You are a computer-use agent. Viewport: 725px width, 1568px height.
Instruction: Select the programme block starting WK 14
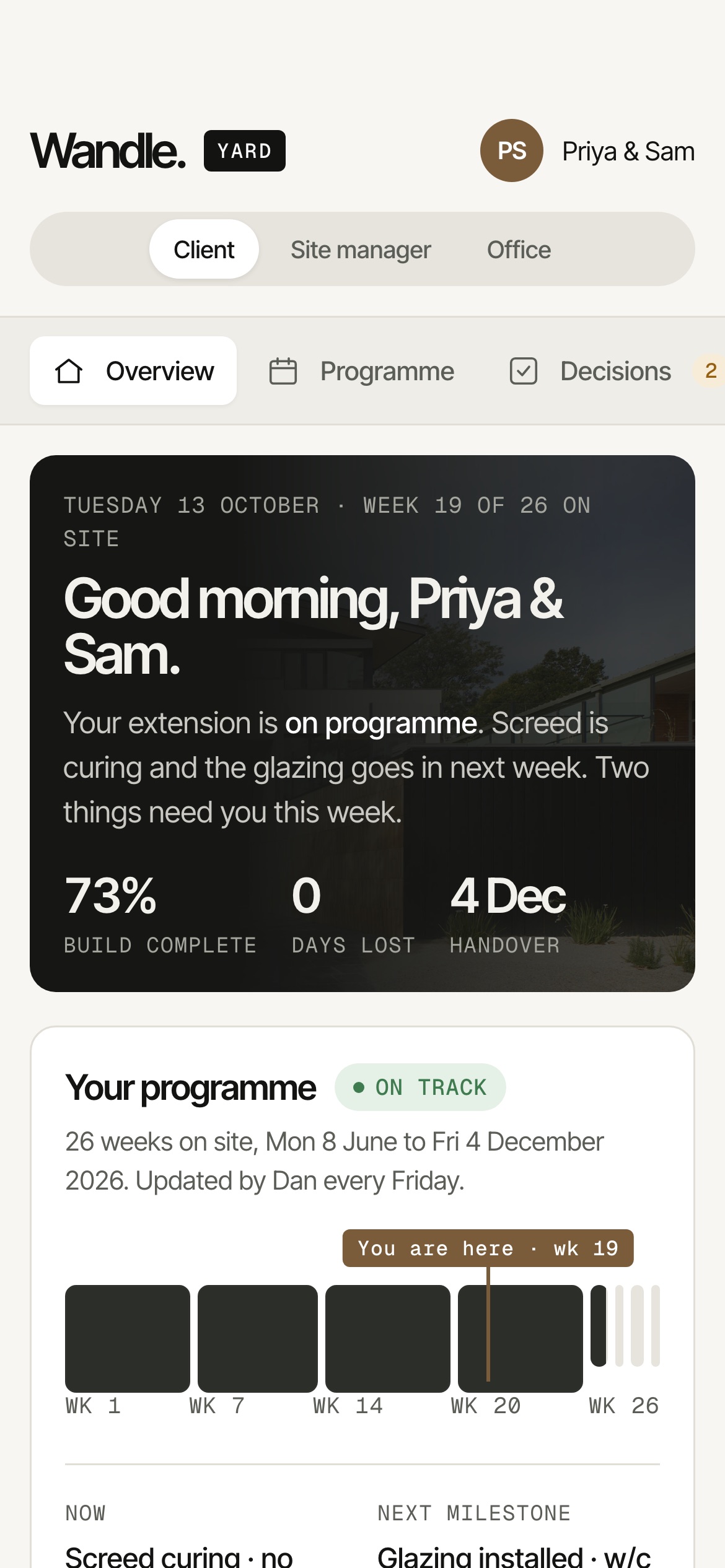tap(388, 1339)
